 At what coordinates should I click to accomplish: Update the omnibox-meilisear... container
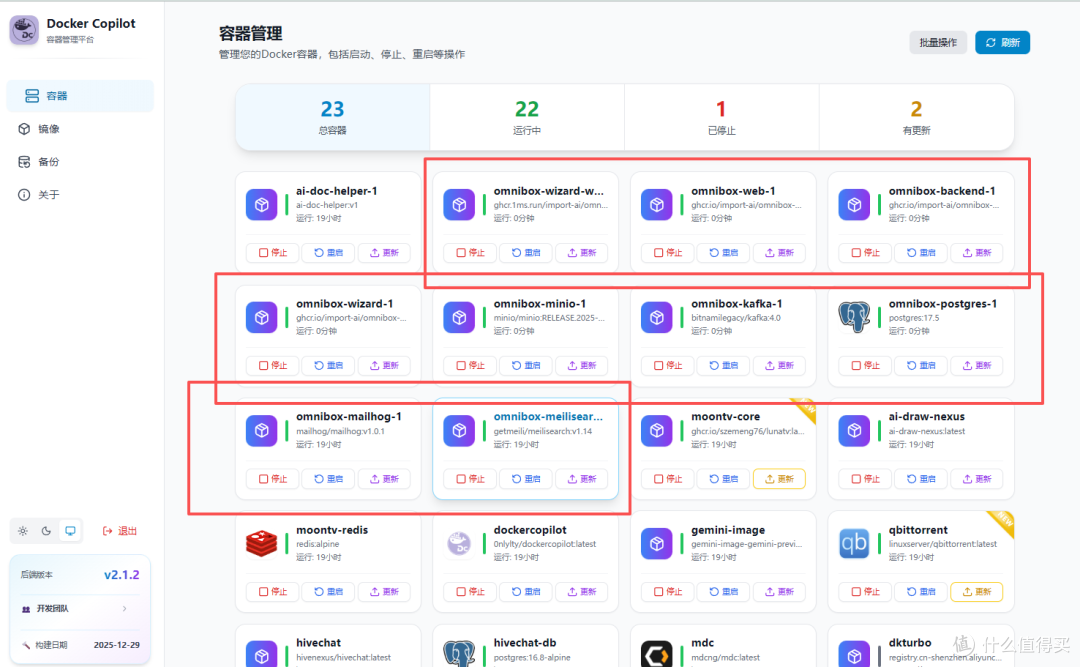pyautogui.click(x=581, y=479)
